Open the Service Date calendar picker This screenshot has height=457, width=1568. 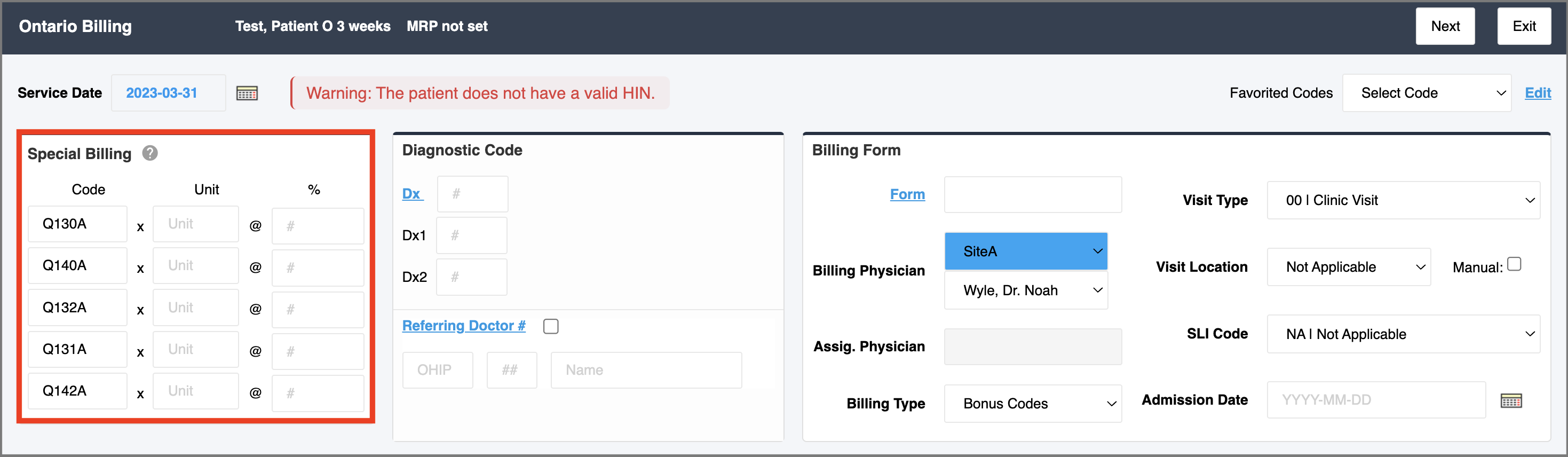247,93
